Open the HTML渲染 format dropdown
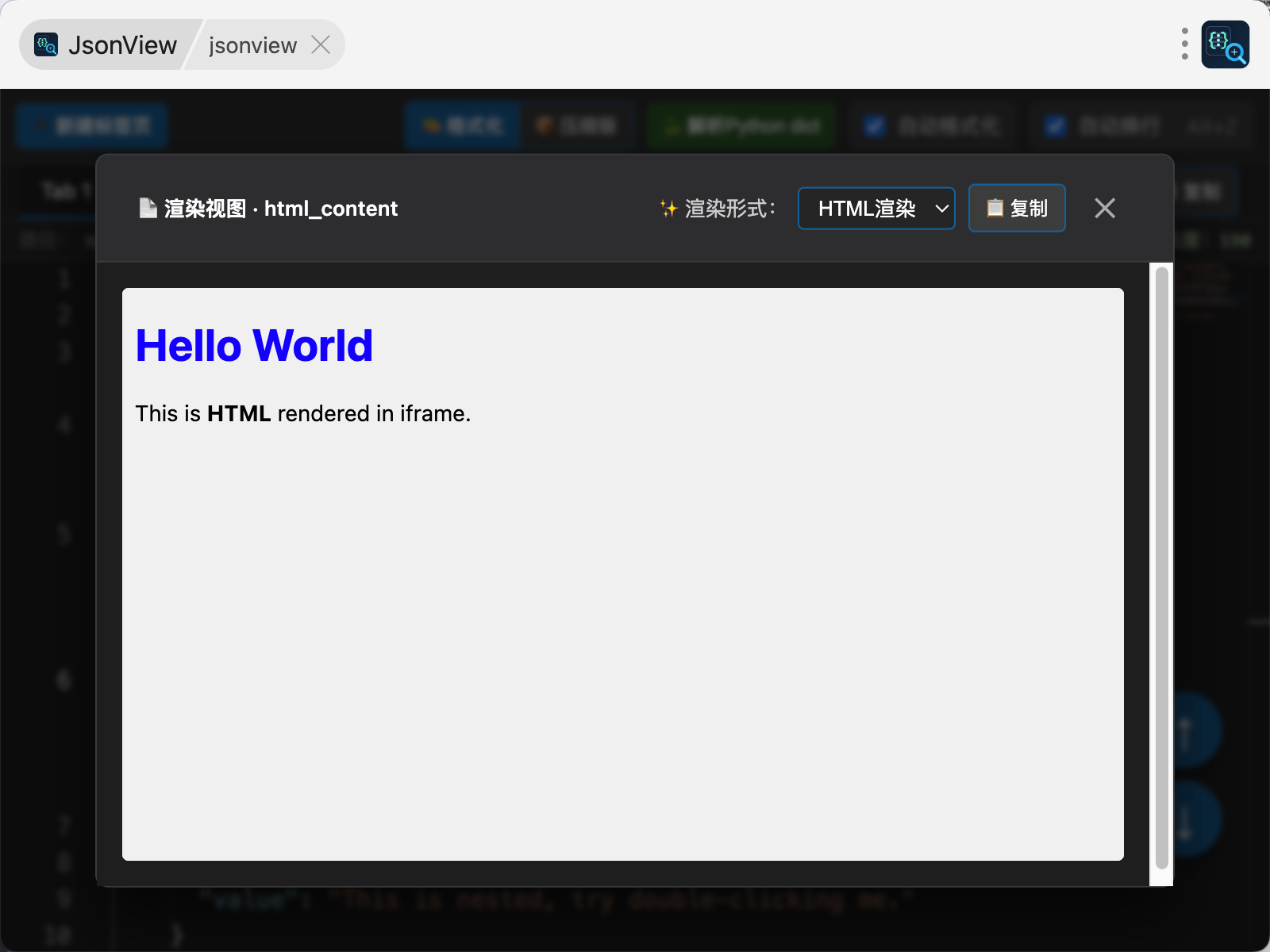The width and height of the screenshot is (1270, 952). [x=876, y=208]
